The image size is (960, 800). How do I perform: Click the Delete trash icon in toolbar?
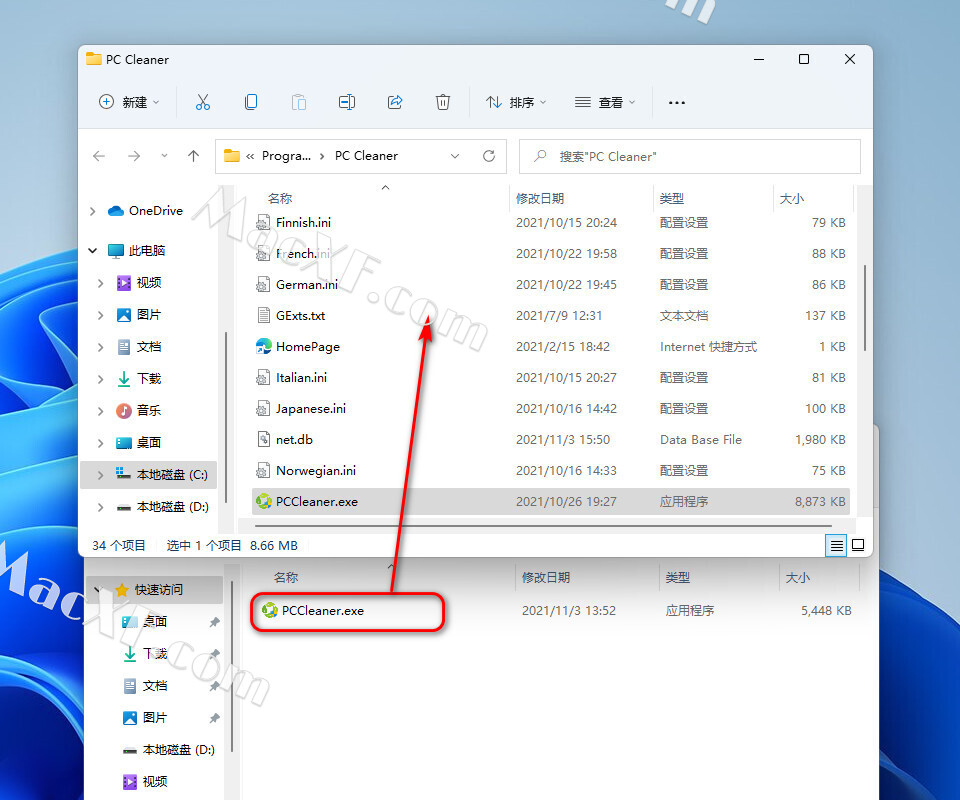(443, 102)
